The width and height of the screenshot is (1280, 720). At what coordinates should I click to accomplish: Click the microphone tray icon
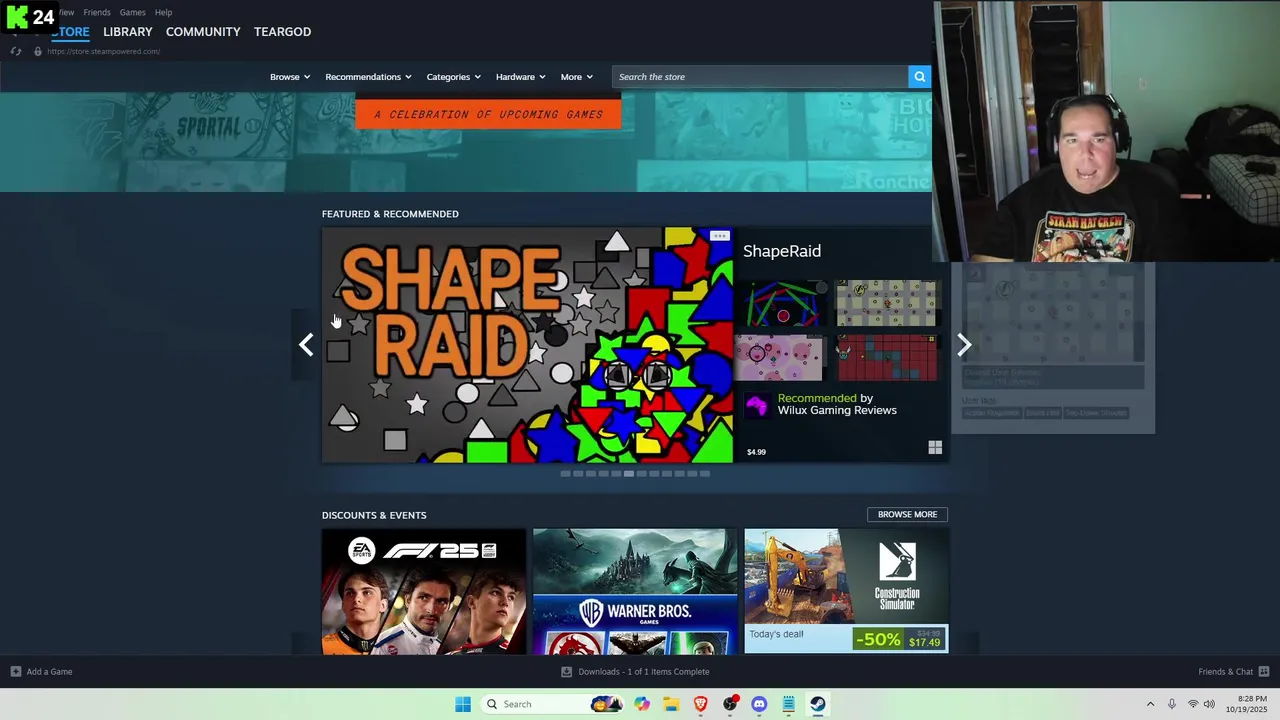pos(1172,704)
